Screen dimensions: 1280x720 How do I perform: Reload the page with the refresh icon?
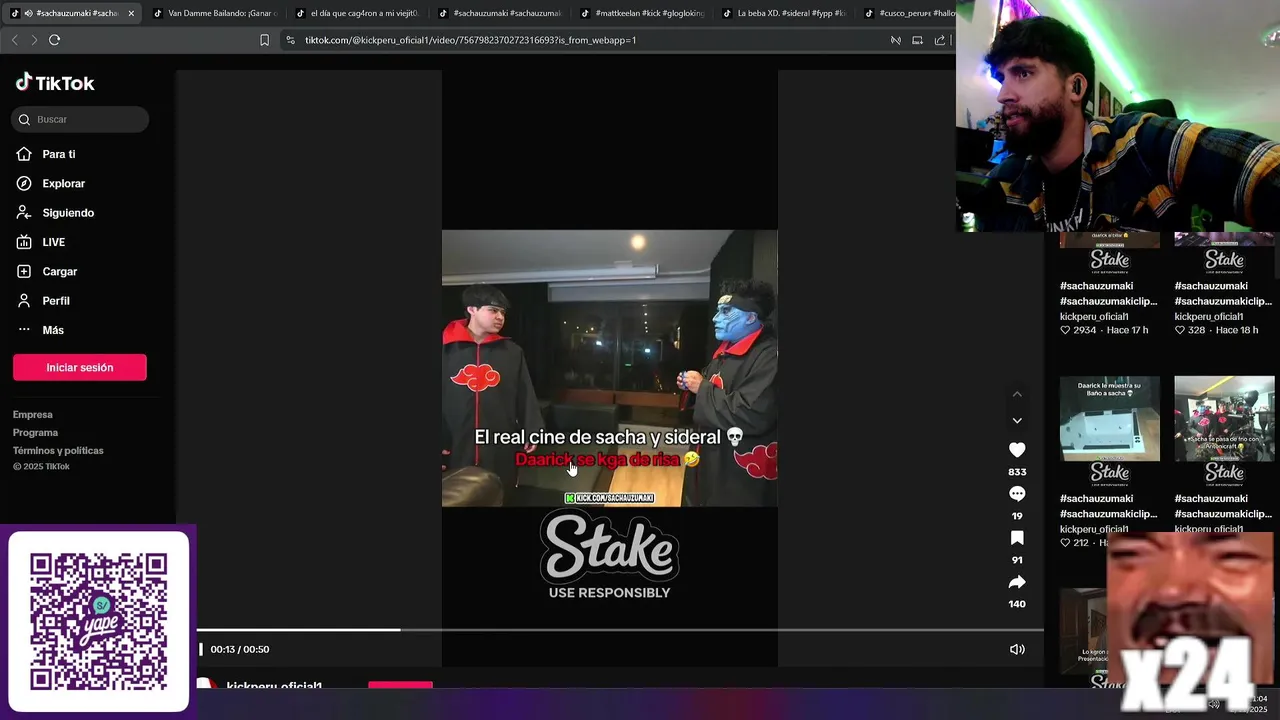(54, 40)
